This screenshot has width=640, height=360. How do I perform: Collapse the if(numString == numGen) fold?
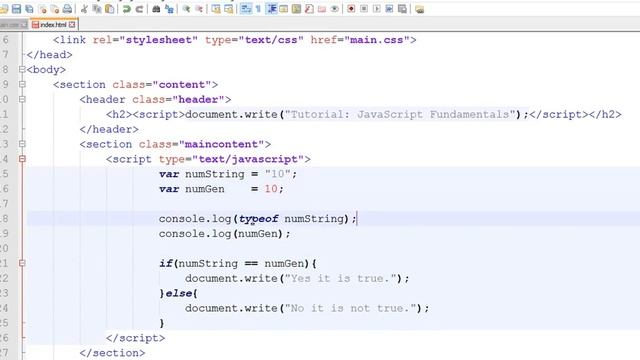[22, 263]
